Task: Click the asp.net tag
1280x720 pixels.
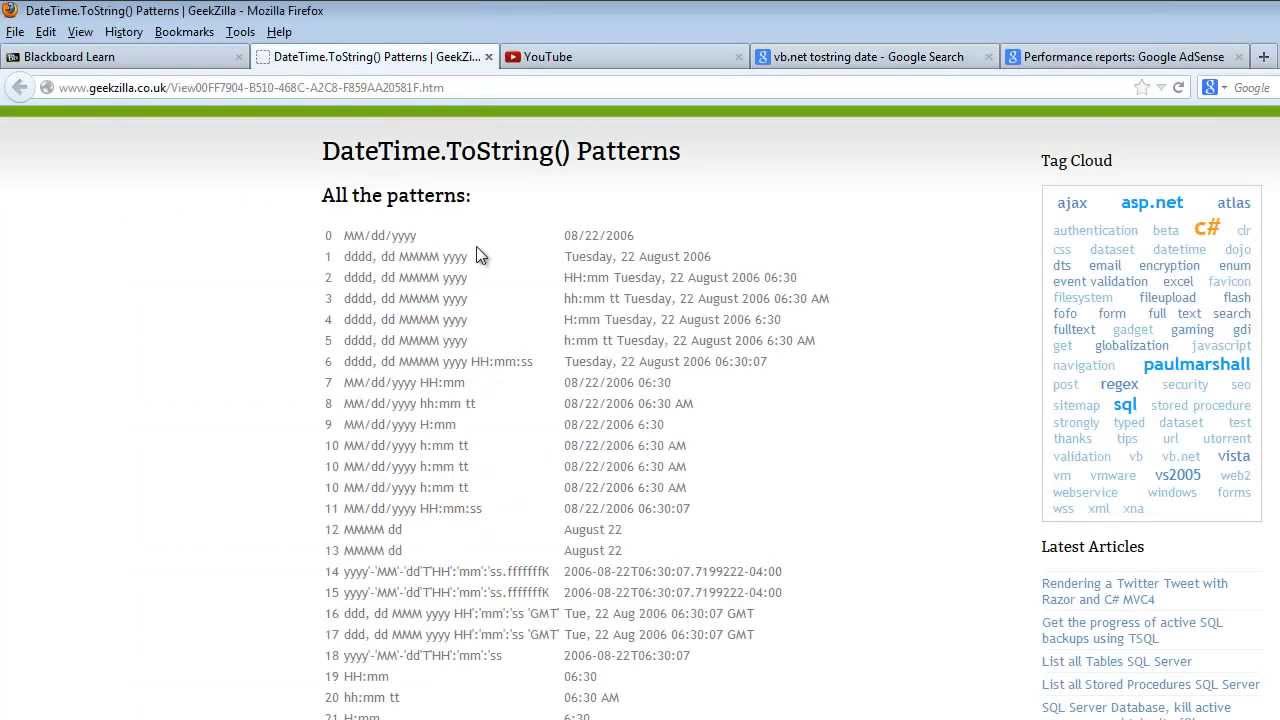Action: (1152, 202)
